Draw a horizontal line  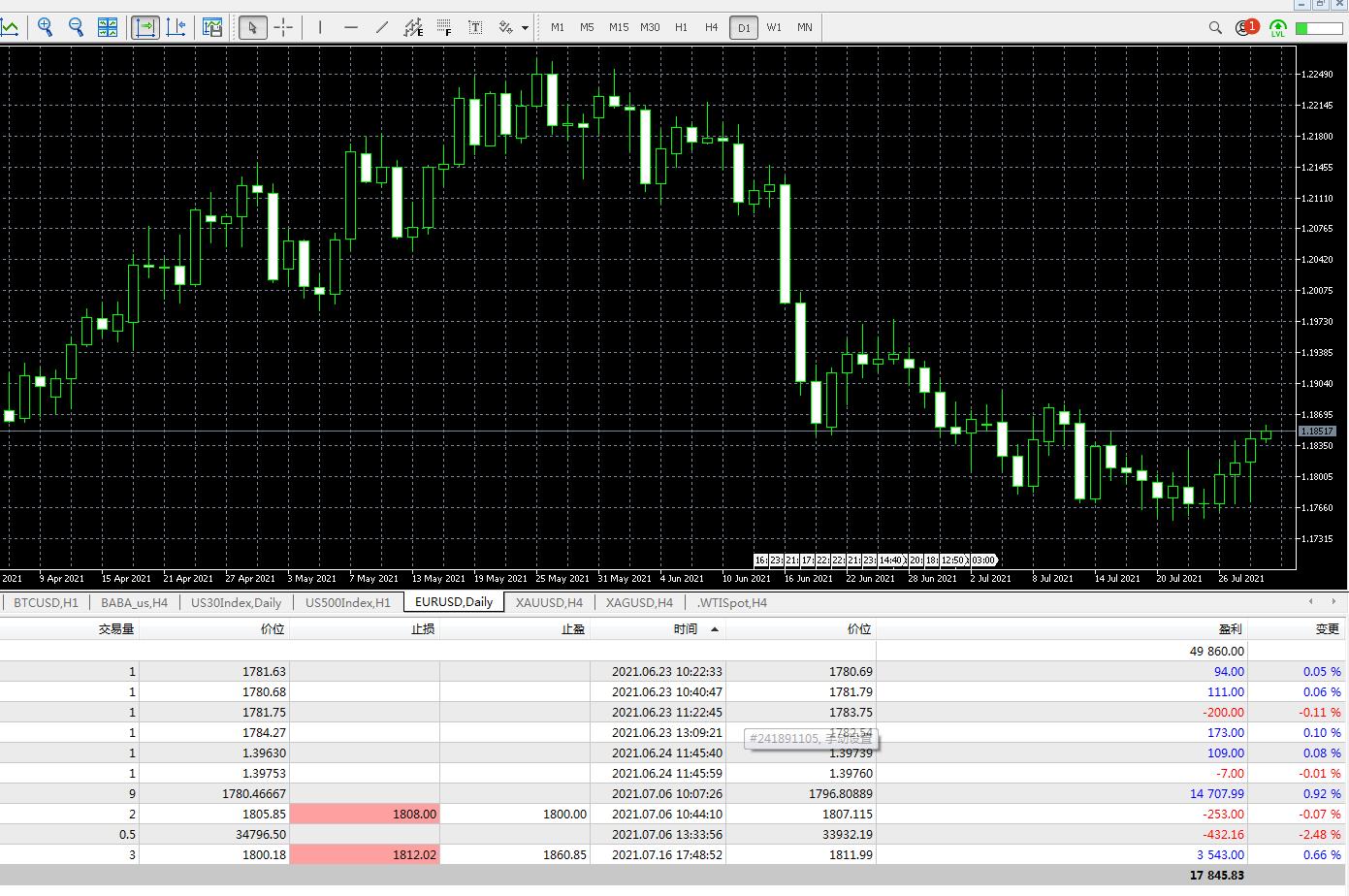[x=351, y=27]
